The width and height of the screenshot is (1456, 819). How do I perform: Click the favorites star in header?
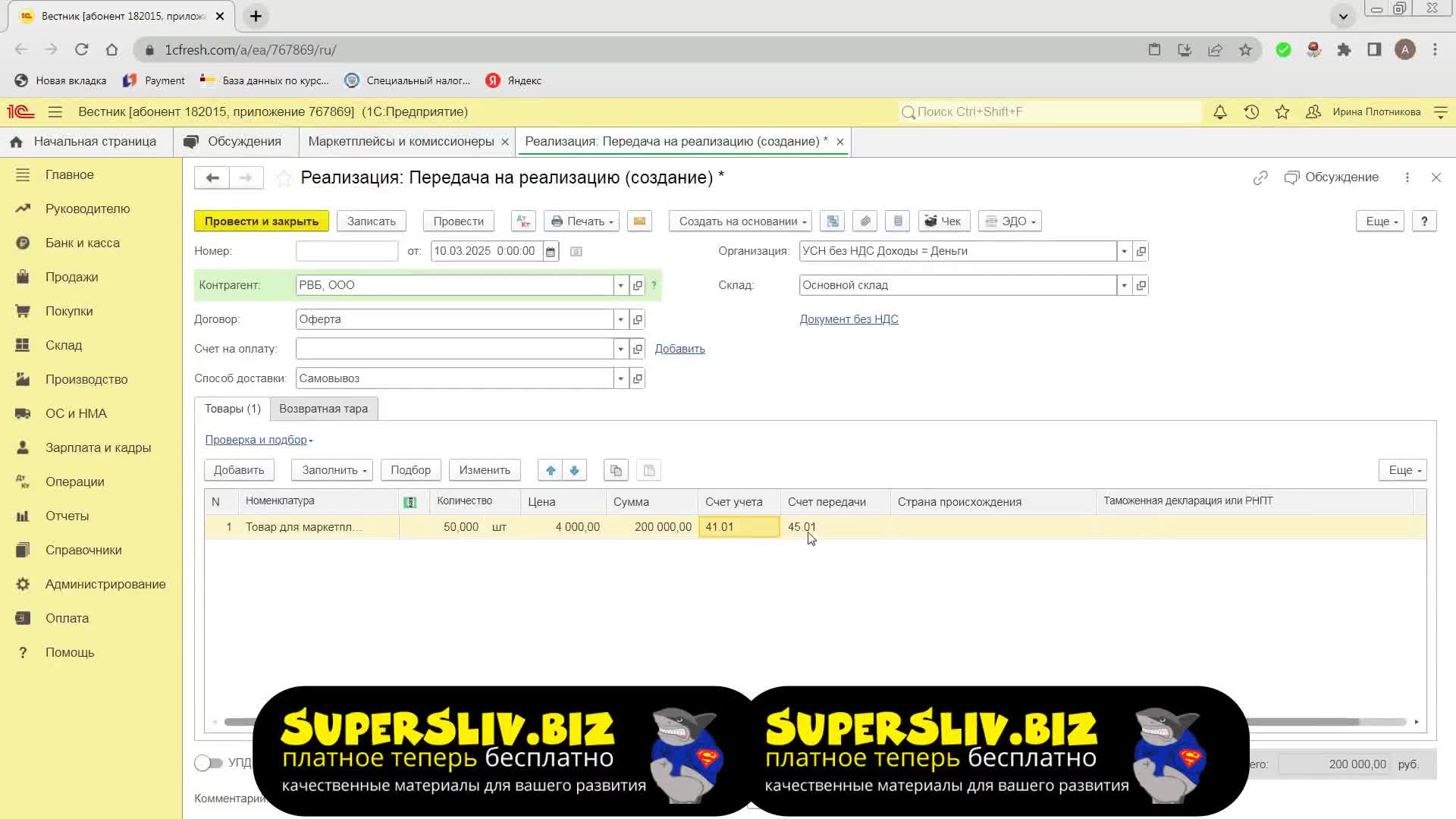pyautogui.click(x=1282, y=112)
